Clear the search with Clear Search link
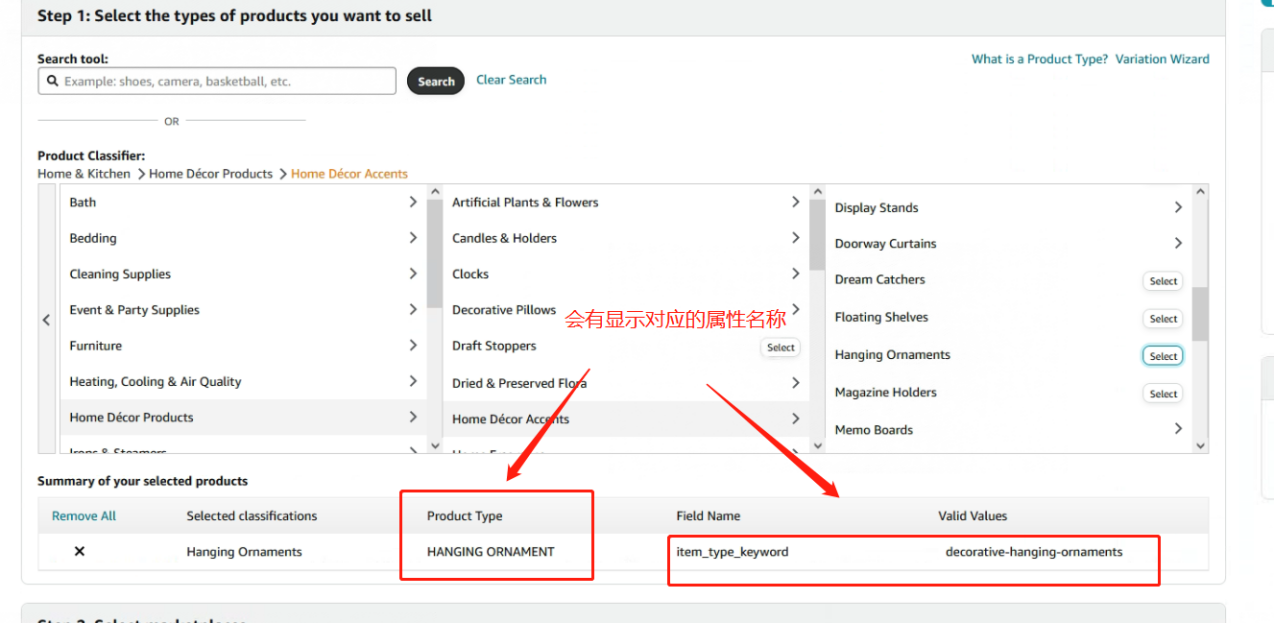 click(511, 80)
